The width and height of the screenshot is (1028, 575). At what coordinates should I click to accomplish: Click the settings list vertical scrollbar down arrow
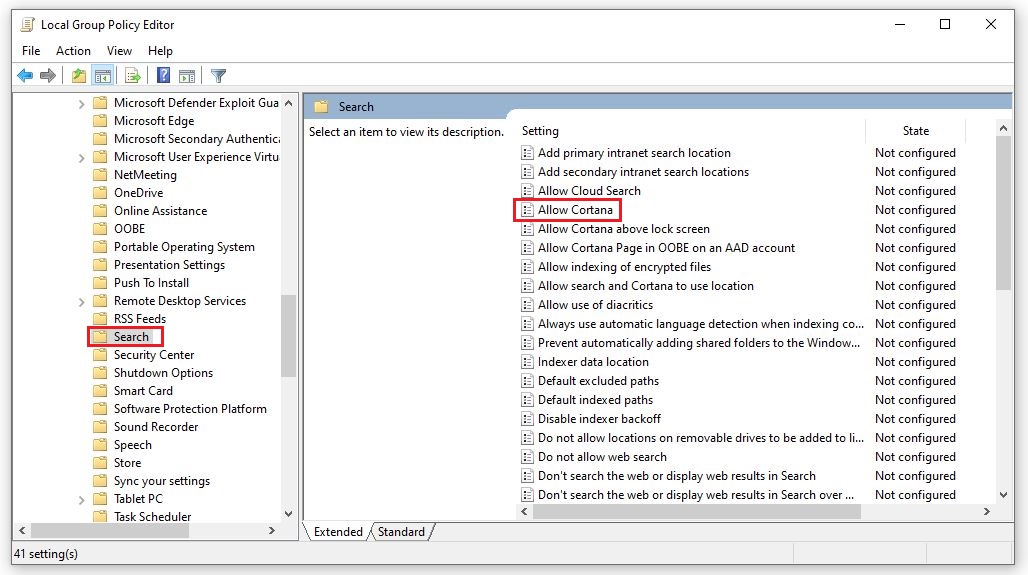pos(1004,494)
